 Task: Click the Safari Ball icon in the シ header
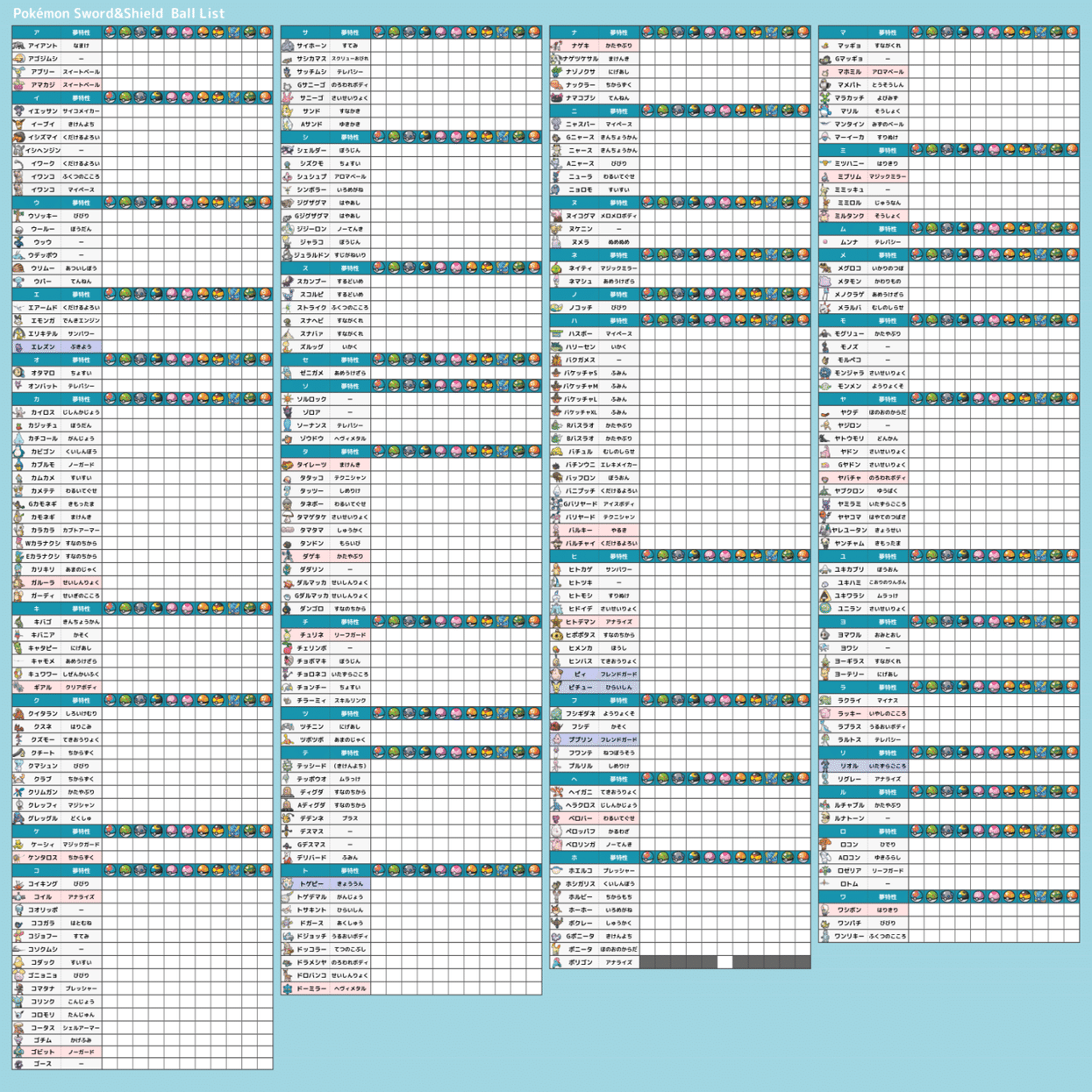coord(518,137)
